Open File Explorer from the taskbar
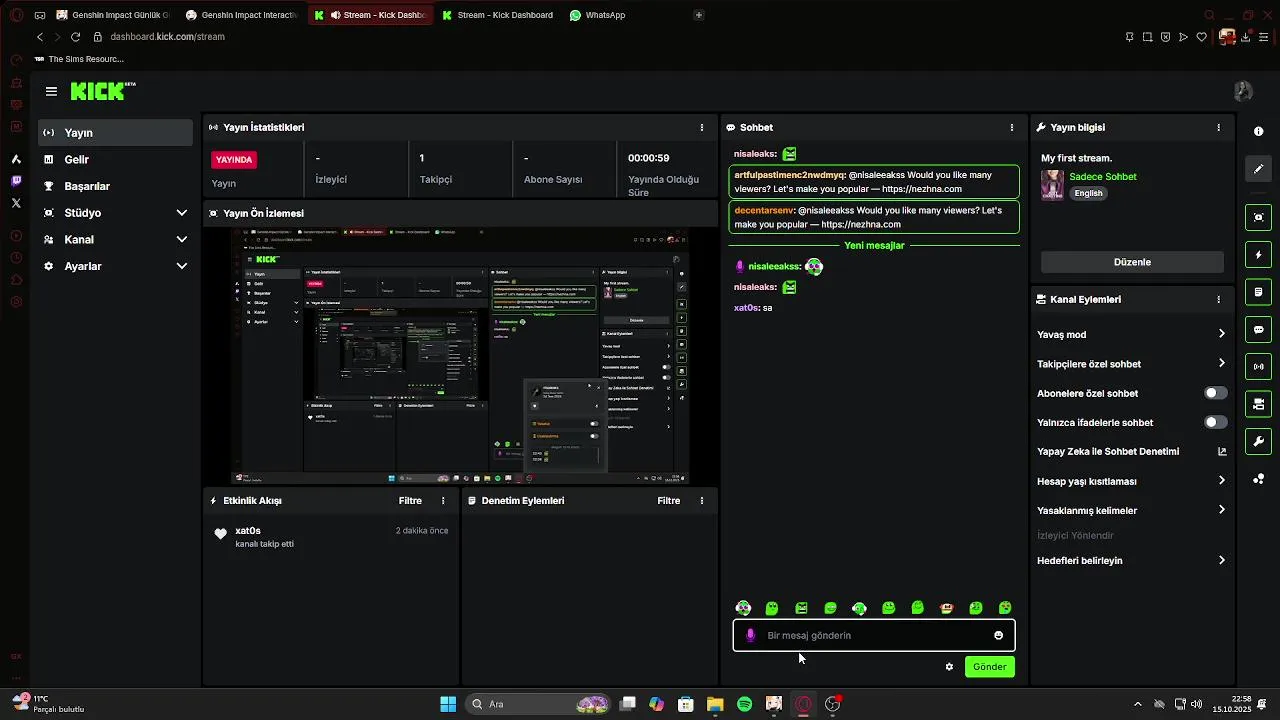 point(715,704)
